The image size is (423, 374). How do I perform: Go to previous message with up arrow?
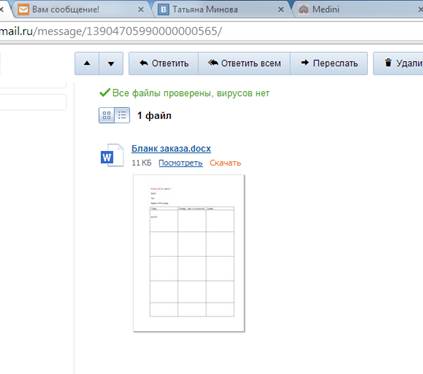coord(87,63)
